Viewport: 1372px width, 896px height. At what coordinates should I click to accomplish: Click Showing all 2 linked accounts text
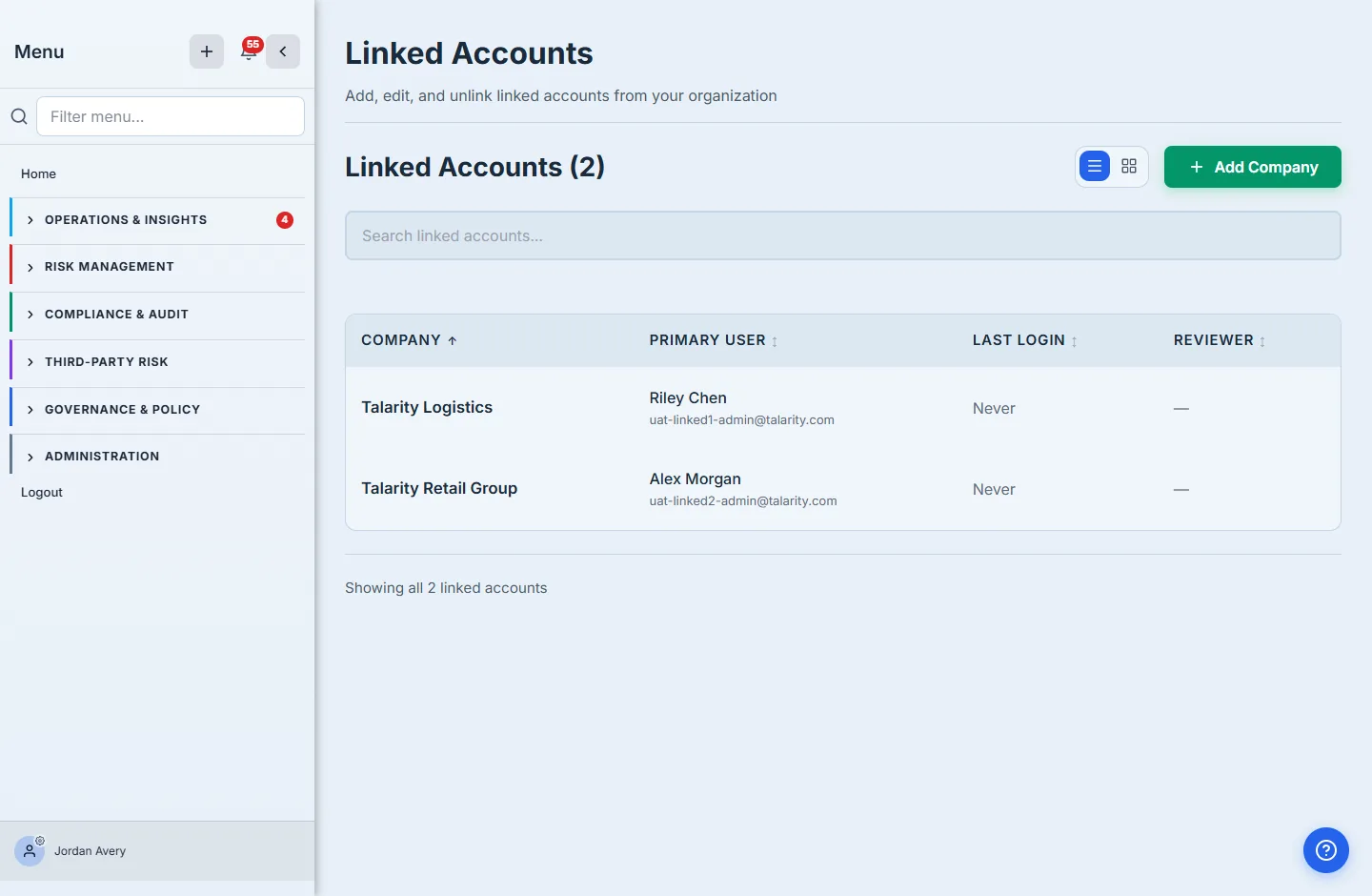446,588
